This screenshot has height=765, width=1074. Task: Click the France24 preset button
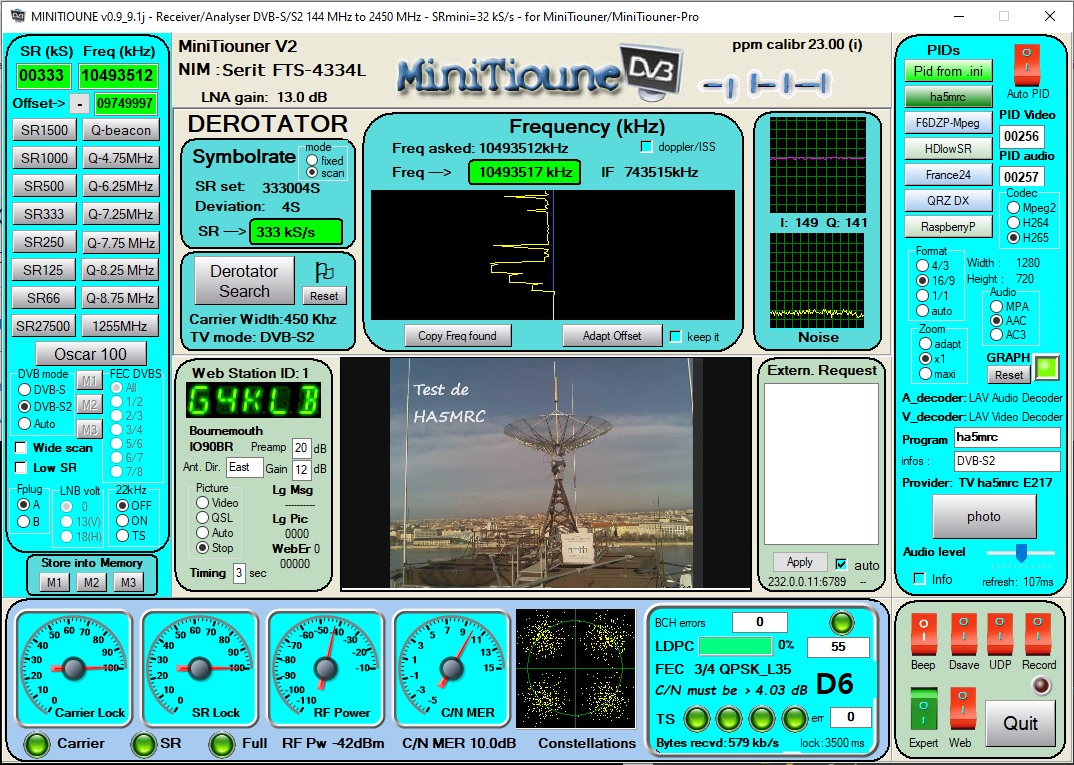[948, 175]
